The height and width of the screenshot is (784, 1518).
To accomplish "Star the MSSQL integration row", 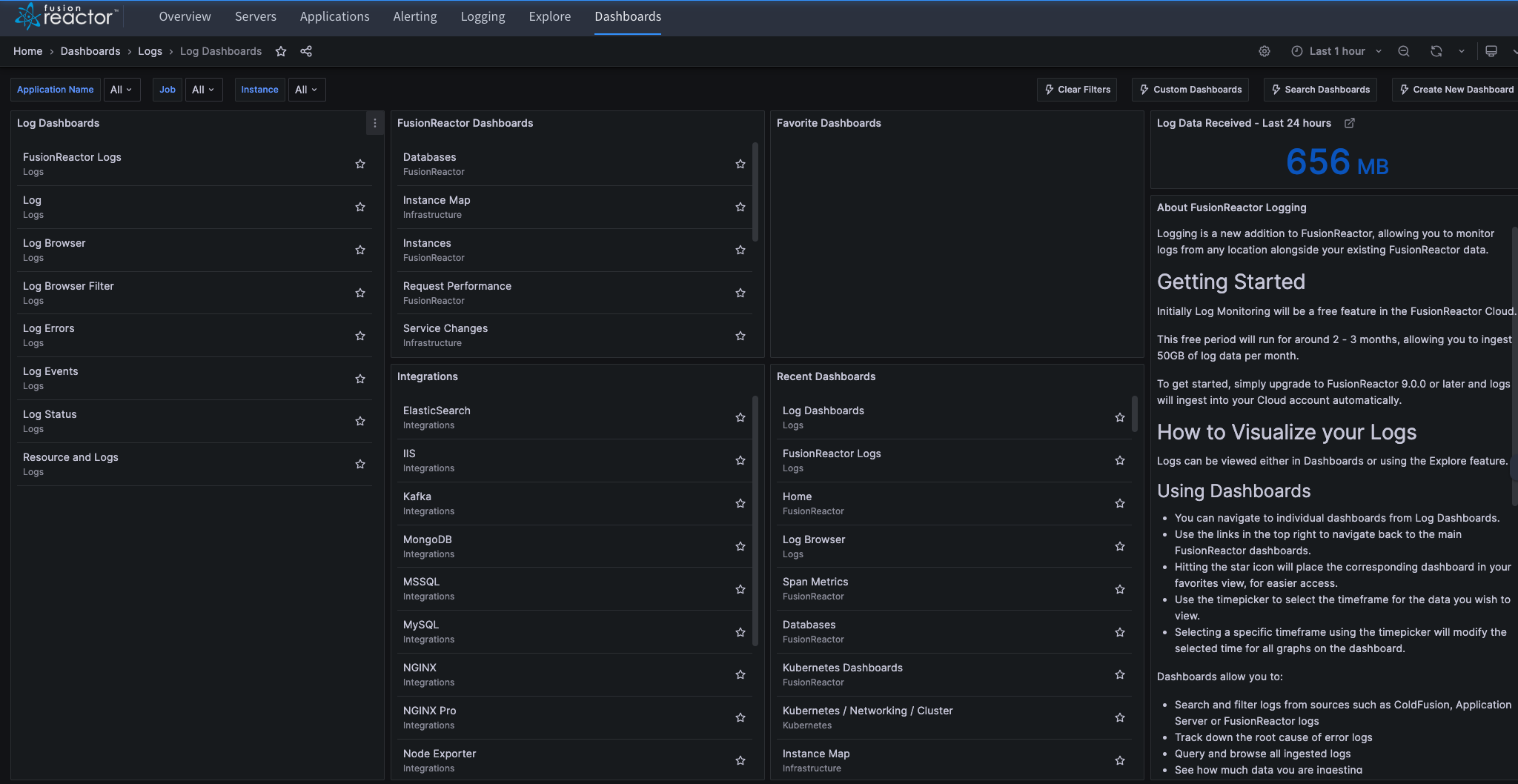I will 740,589.
